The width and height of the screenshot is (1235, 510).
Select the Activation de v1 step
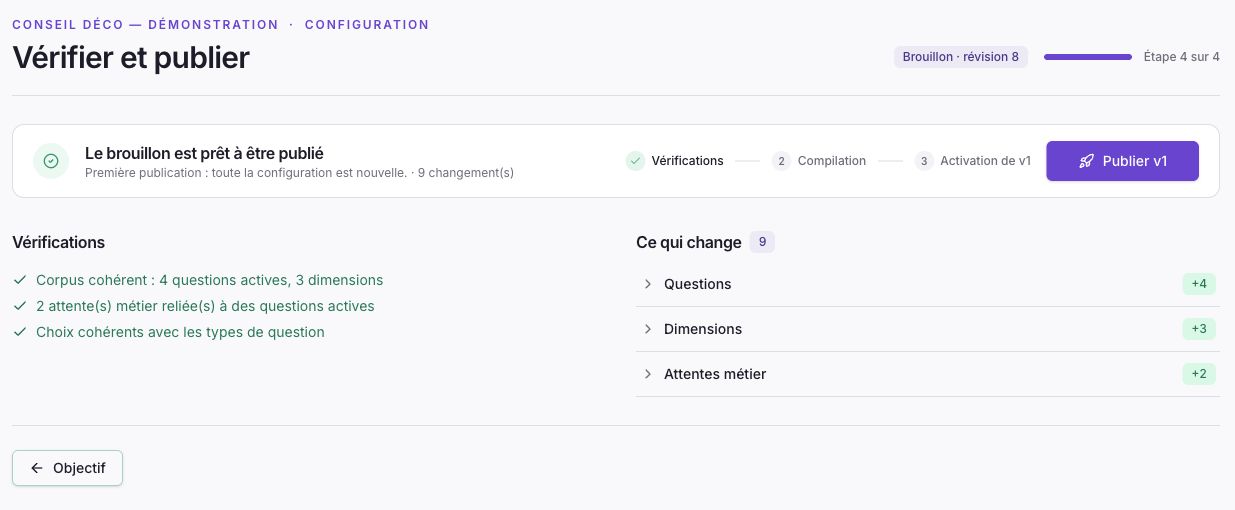tap(973, 161)
